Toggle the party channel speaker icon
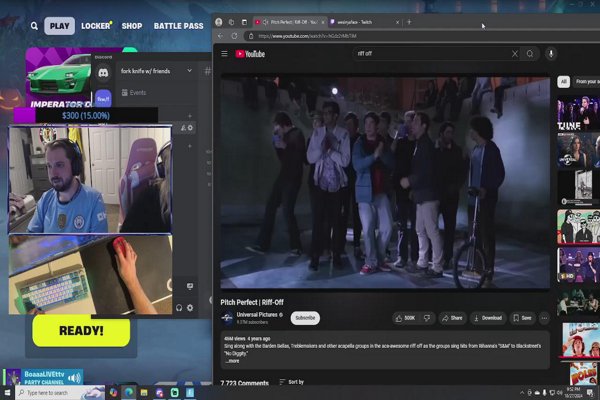The image size is (600, 400). click(74, 378)
